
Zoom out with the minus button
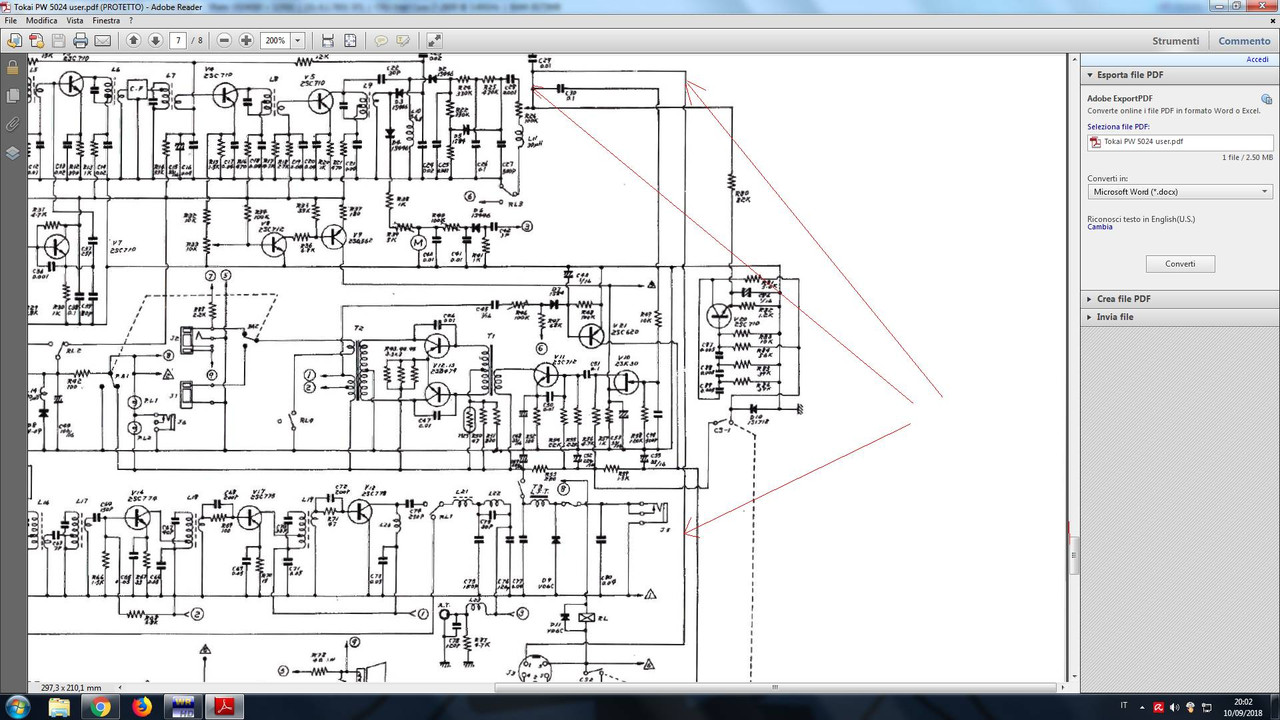tap(224, 41)
